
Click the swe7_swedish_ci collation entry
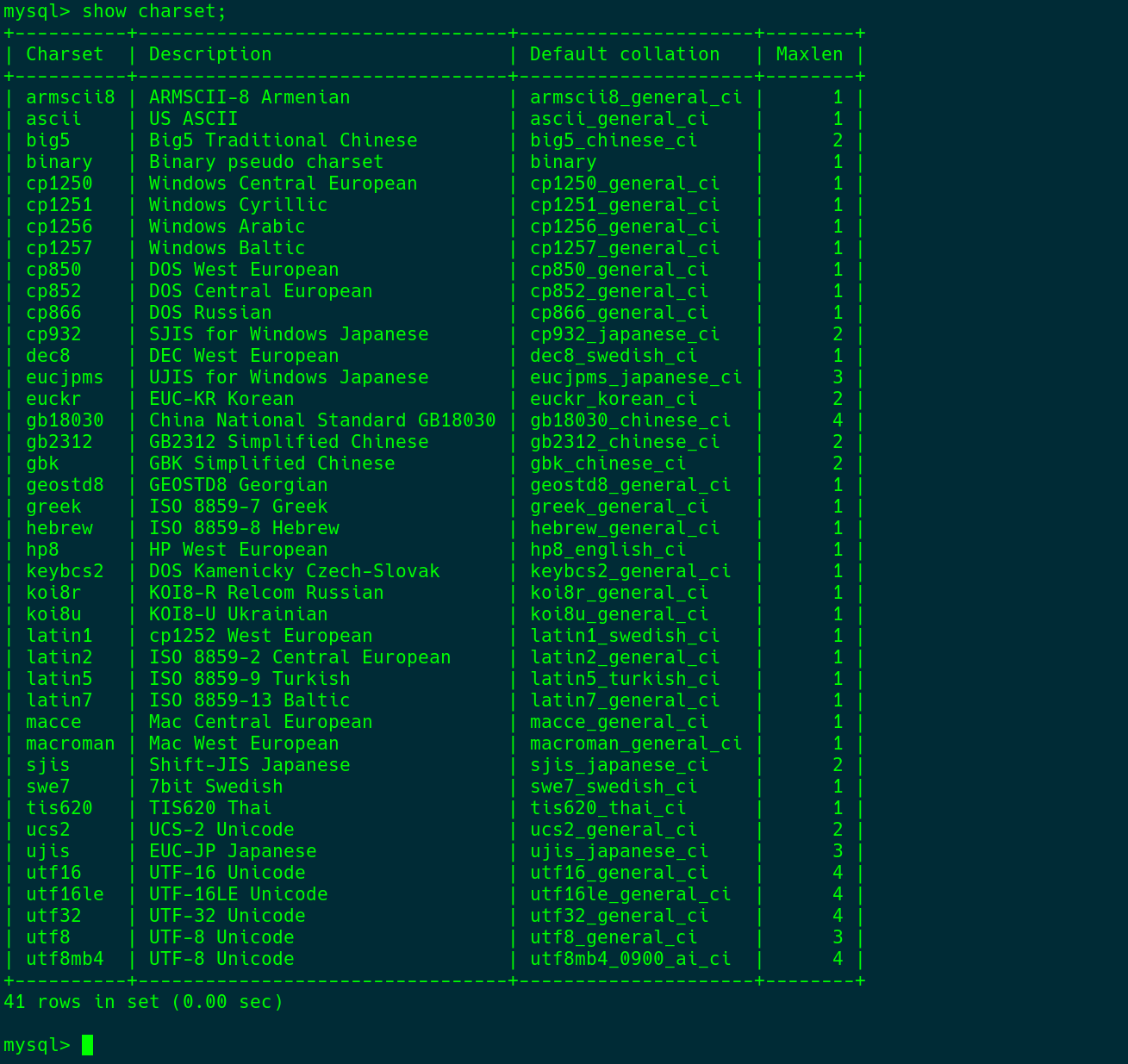(613, 786)
